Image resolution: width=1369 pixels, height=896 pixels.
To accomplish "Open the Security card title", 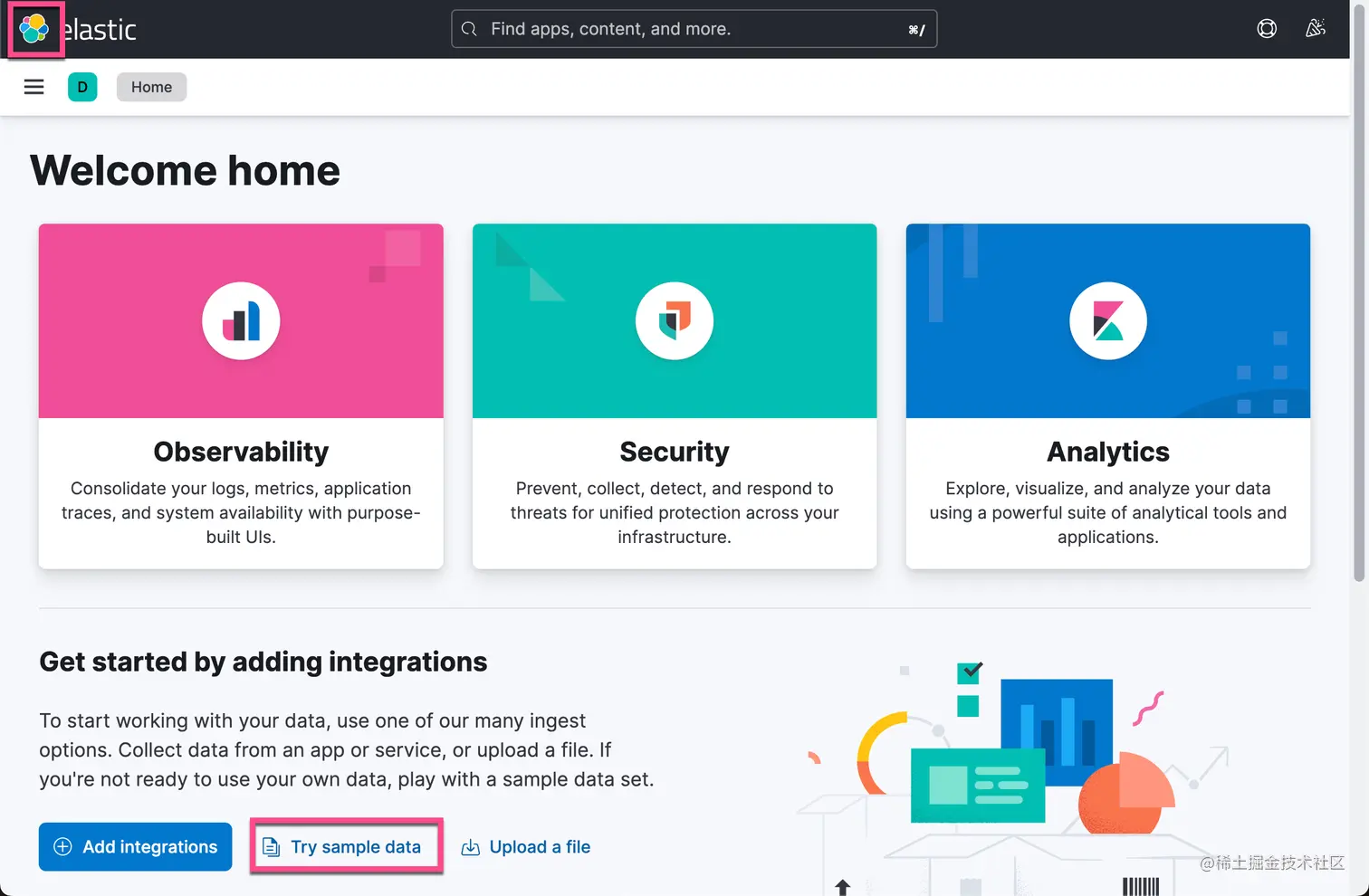I will point(675,451).
